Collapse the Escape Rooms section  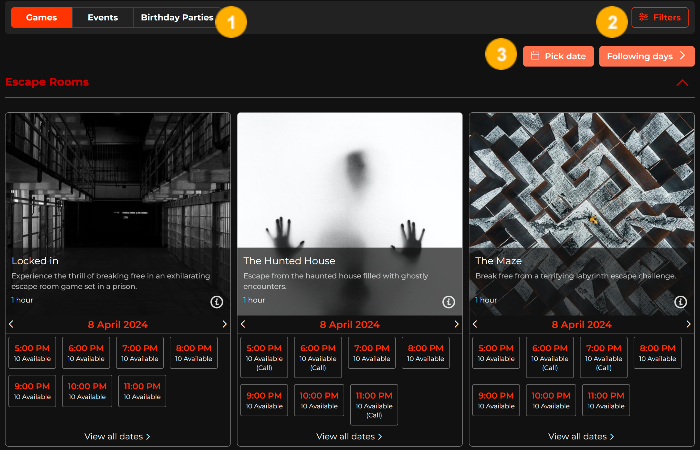tap(683, 83)
